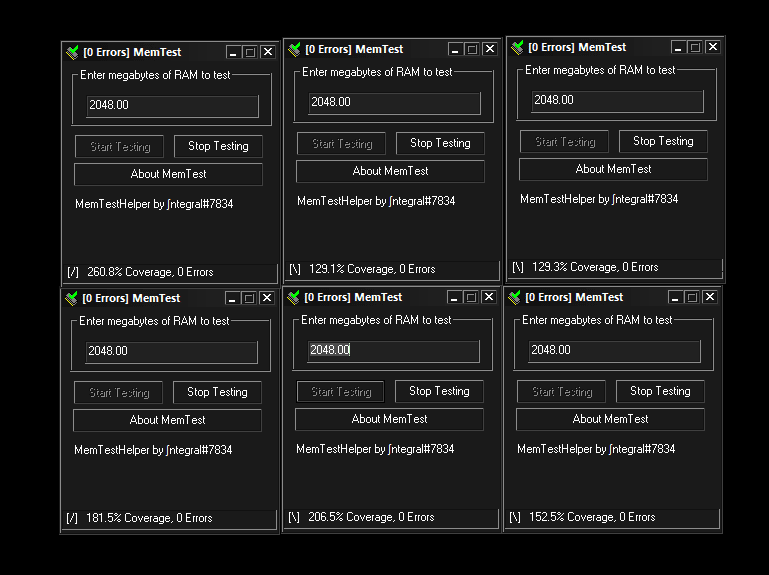Focus the RAM megabytes field in 129.1% window

point(394,103)
